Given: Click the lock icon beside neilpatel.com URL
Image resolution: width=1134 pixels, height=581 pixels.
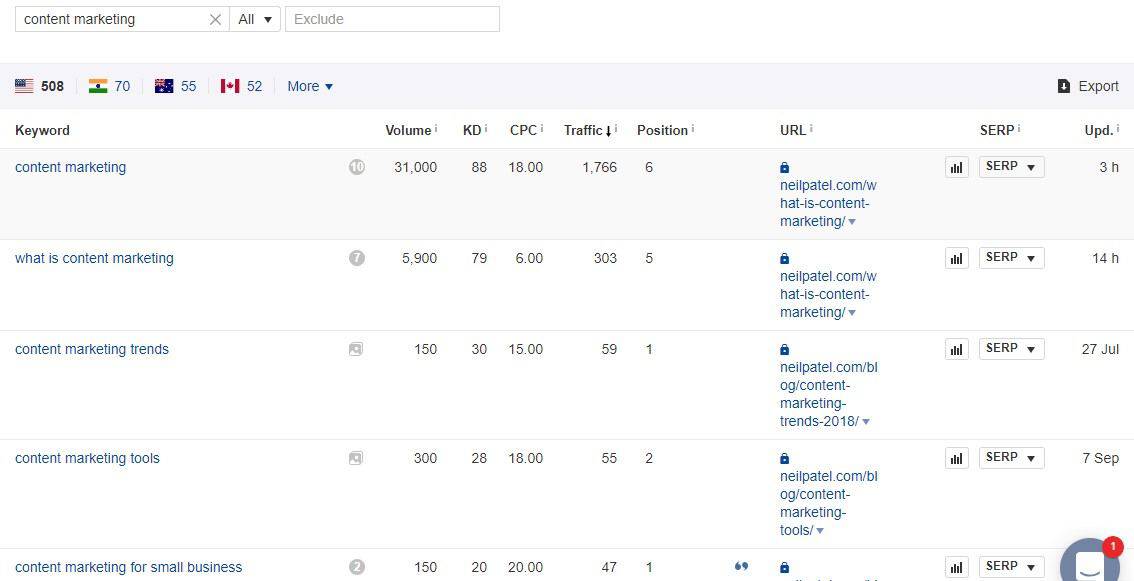Looking at the screenshot, I should click(x=785, y=167).
